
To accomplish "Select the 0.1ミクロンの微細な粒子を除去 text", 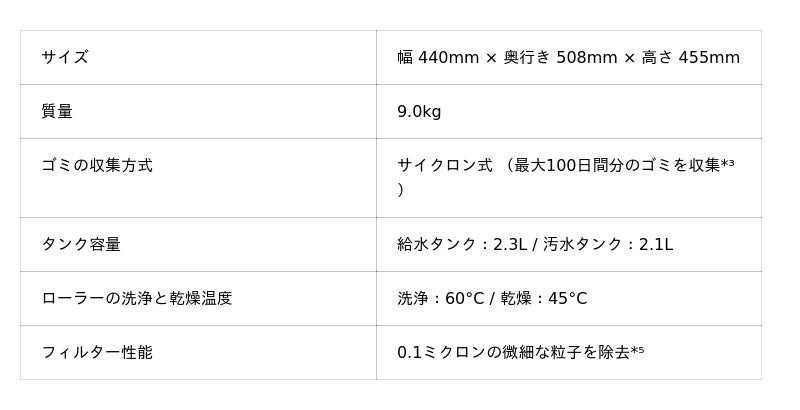I will (513, 353).
